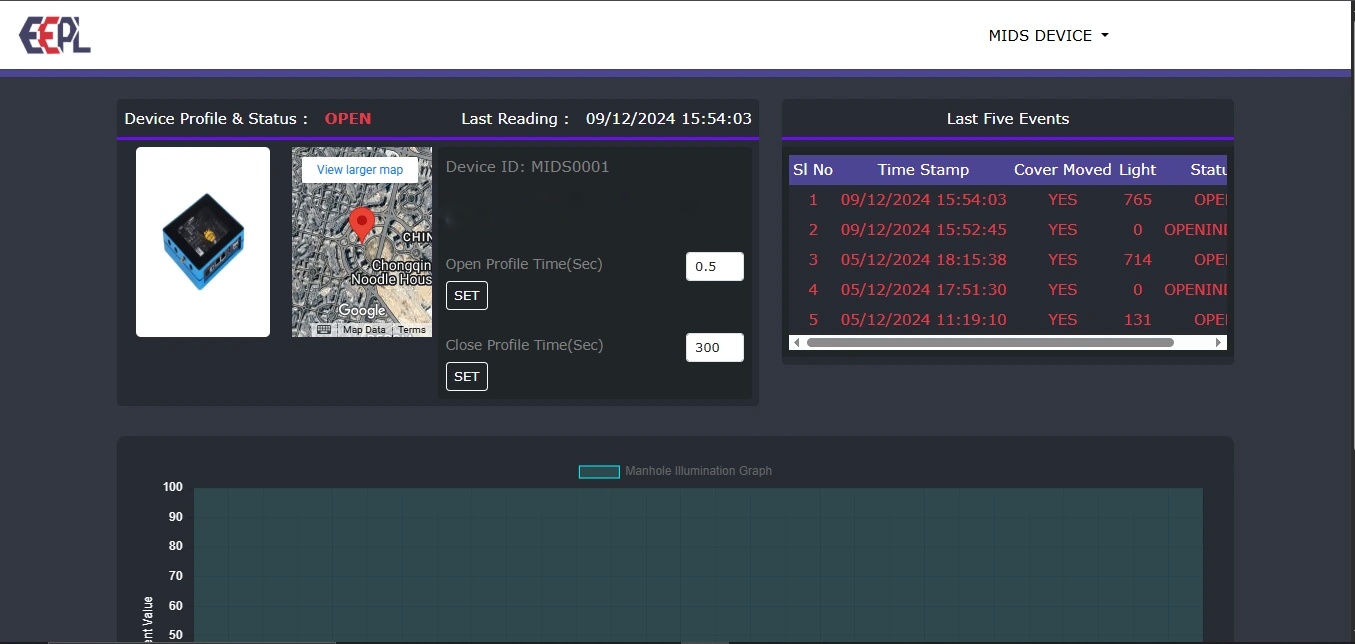1355x644 pixels.
Task: Click the Cover Moved column header
Action: pos(1062,170)
